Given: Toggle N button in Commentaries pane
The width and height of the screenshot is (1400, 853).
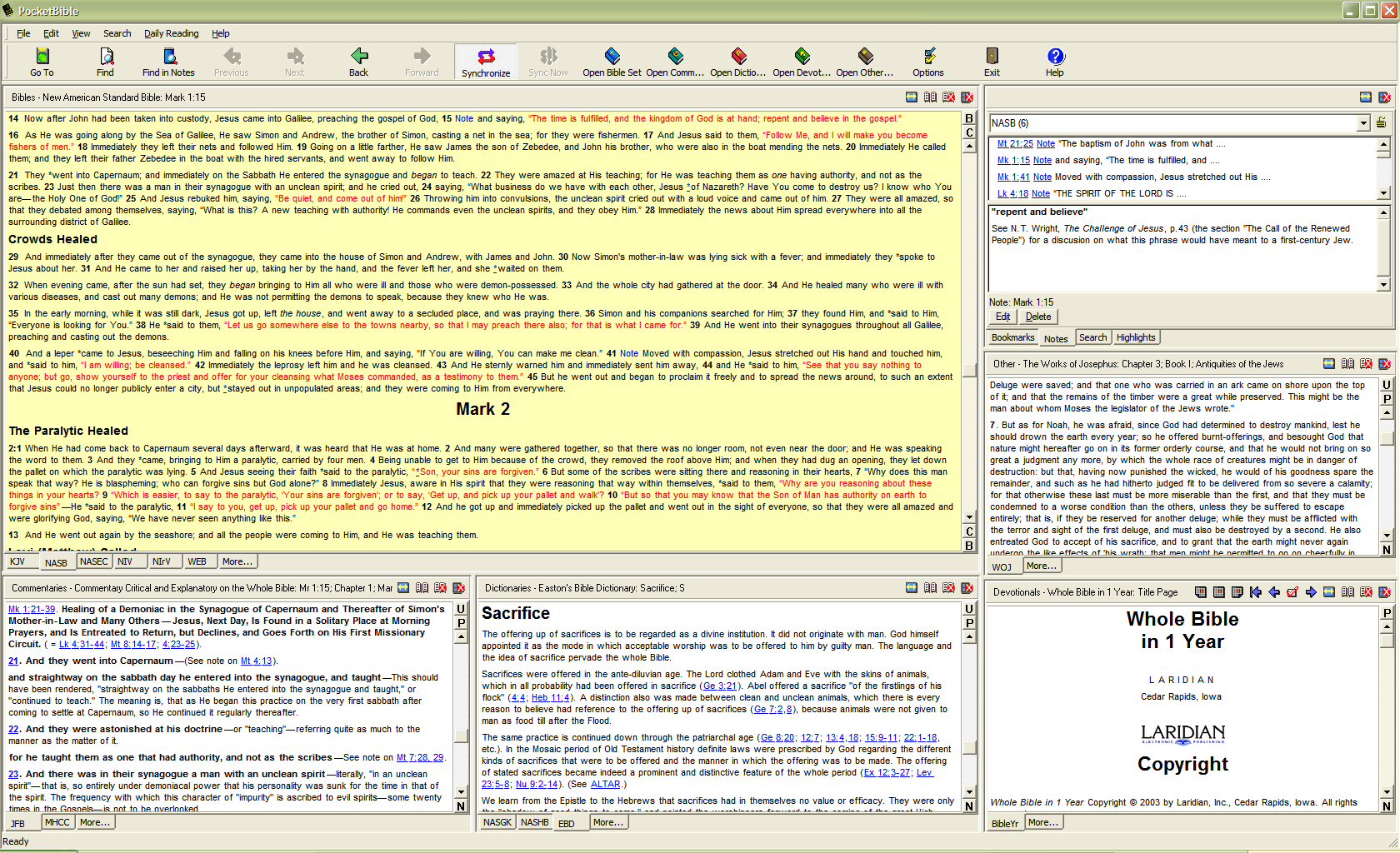Looking at the screenshot, I should (460, 806).
